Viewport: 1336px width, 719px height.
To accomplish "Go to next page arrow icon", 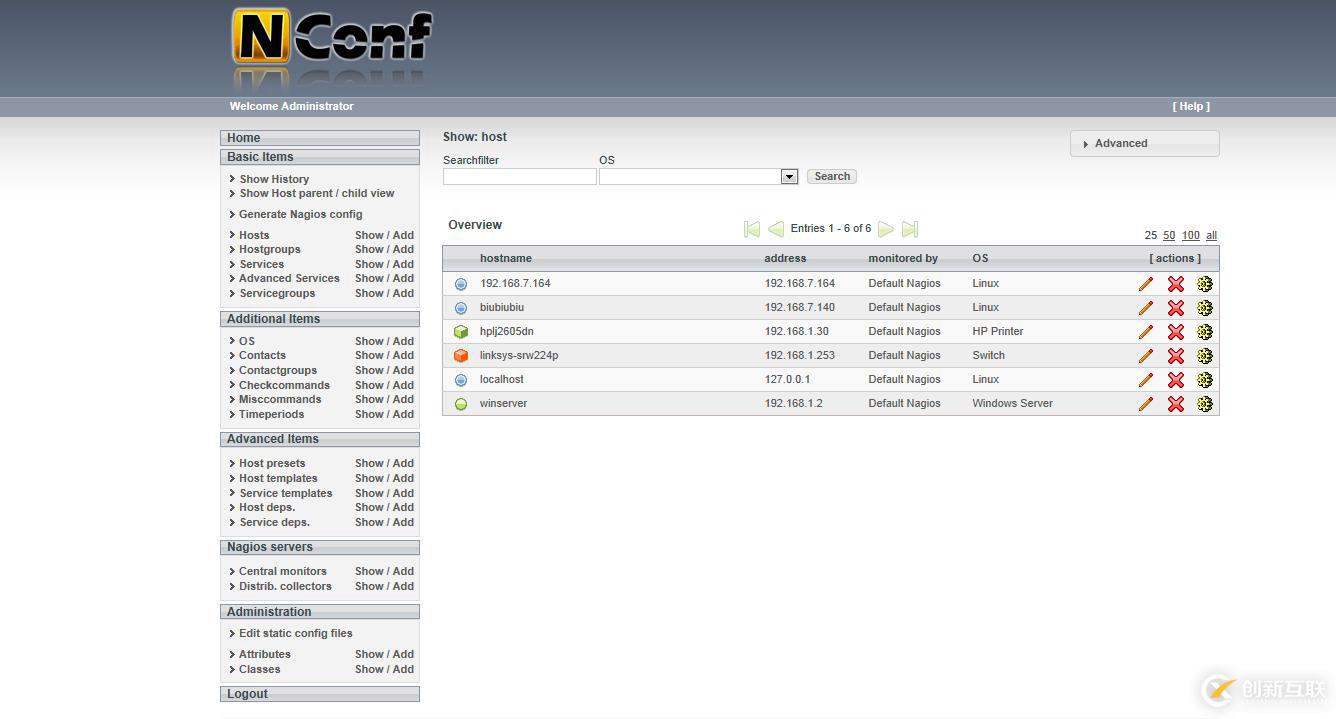I will (886, 229).
